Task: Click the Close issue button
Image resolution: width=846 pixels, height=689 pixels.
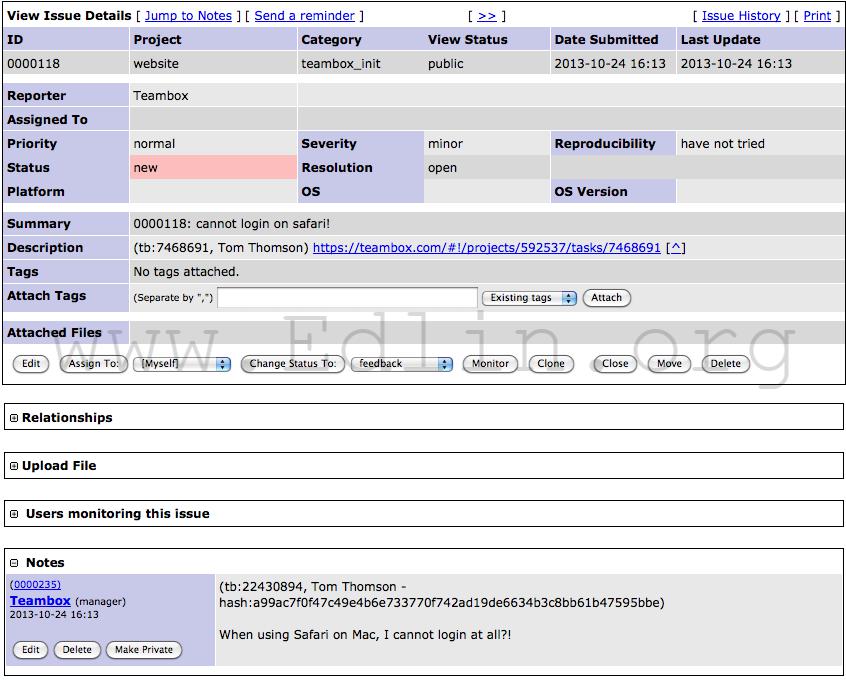Action: click(x=615, y=364)
